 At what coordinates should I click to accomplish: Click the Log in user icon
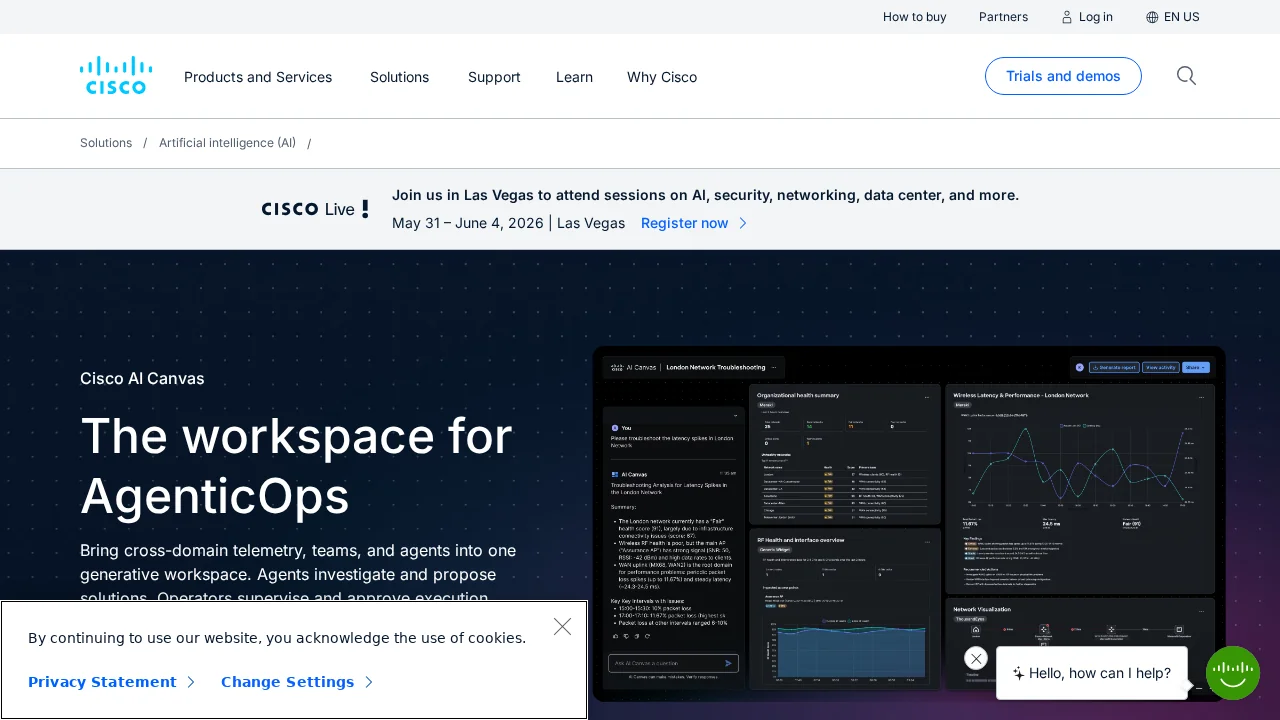tap(1067, 17)
